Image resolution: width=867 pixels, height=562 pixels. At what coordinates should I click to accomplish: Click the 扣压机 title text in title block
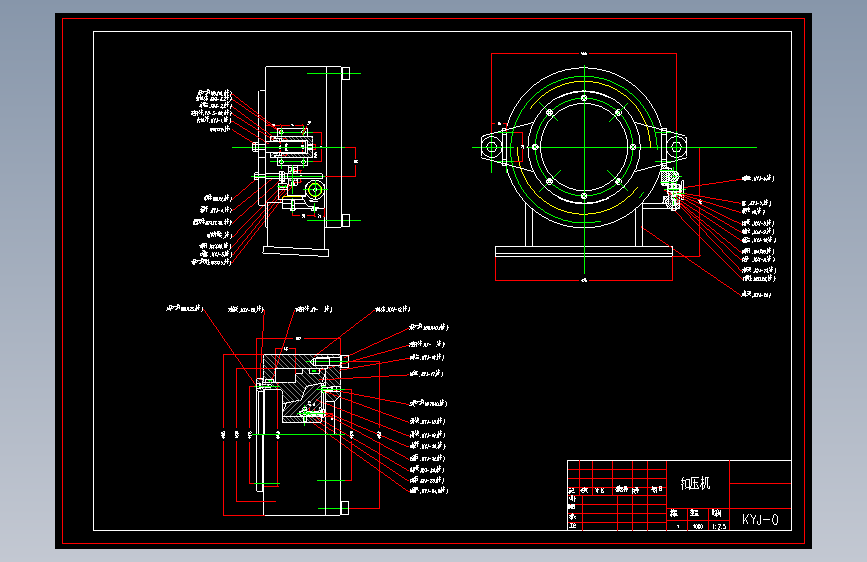click(x=695, y=483)
